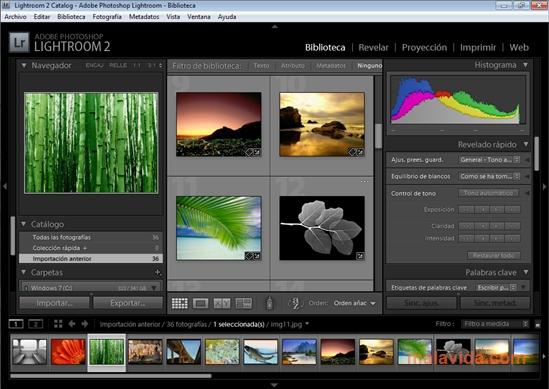
Task: Toggle the a-z sort direction icon
Action: (x=295, y=303)
